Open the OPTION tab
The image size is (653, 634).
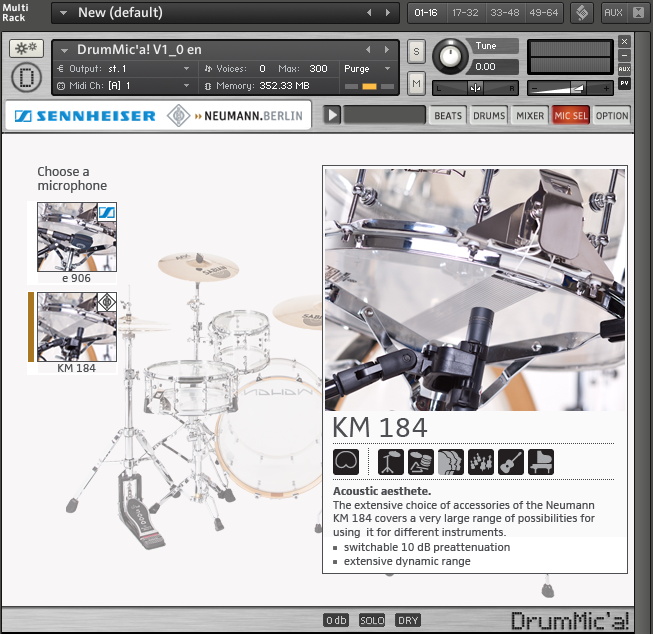612,115
